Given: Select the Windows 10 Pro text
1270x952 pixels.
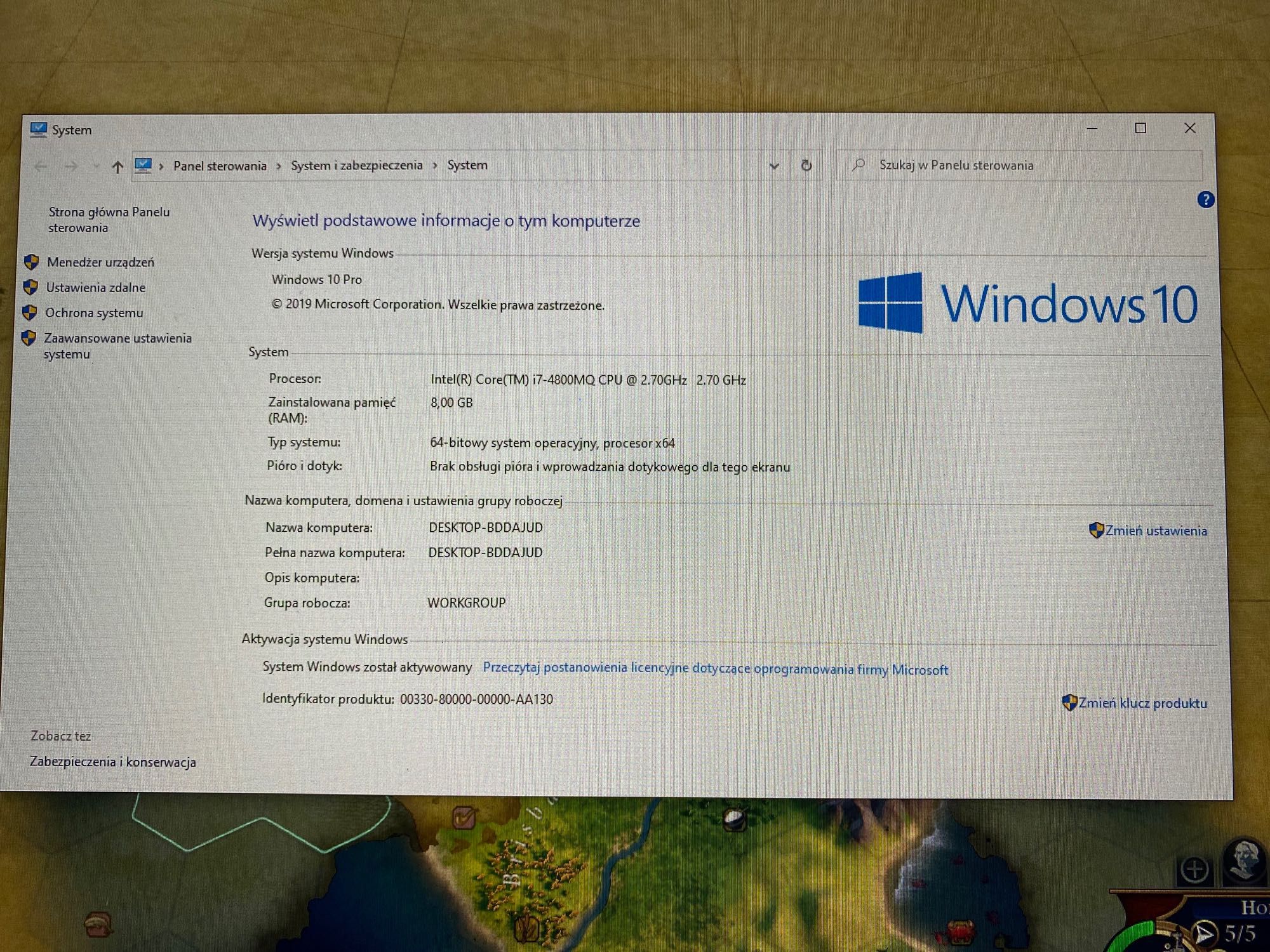Looking at the screenshot, I should tap(317, 279).
